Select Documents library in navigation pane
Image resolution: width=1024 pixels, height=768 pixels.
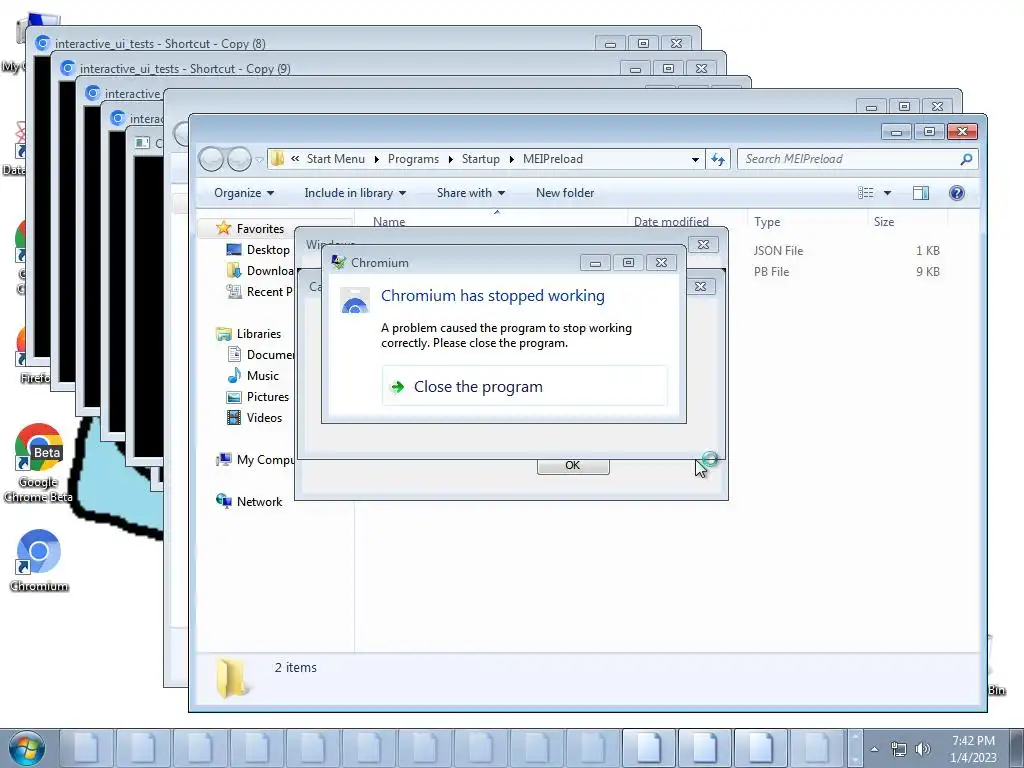pyautogui.click(x=270, y=355)
